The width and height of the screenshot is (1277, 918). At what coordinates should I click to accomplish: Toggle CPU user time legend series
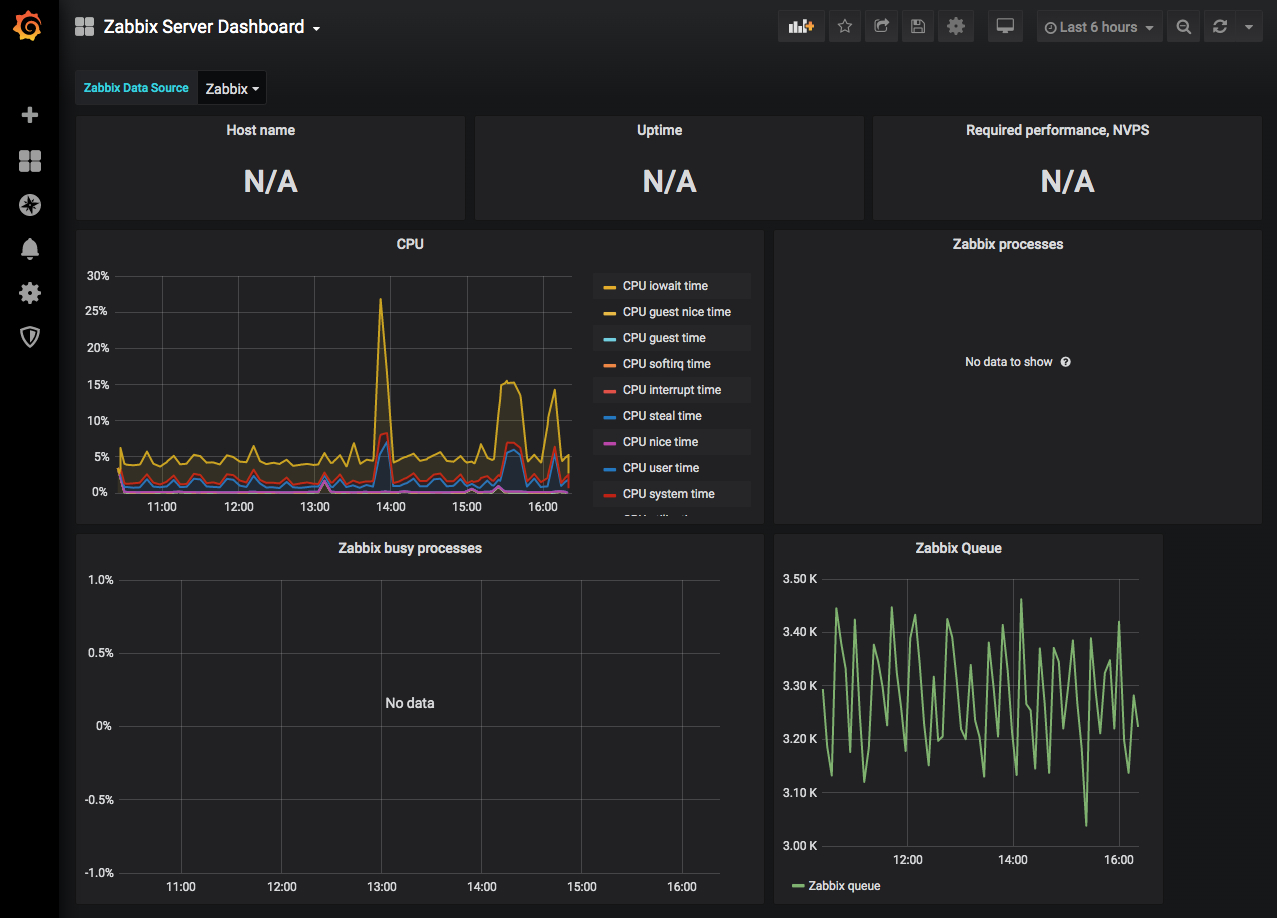click(x=661, y=468)
